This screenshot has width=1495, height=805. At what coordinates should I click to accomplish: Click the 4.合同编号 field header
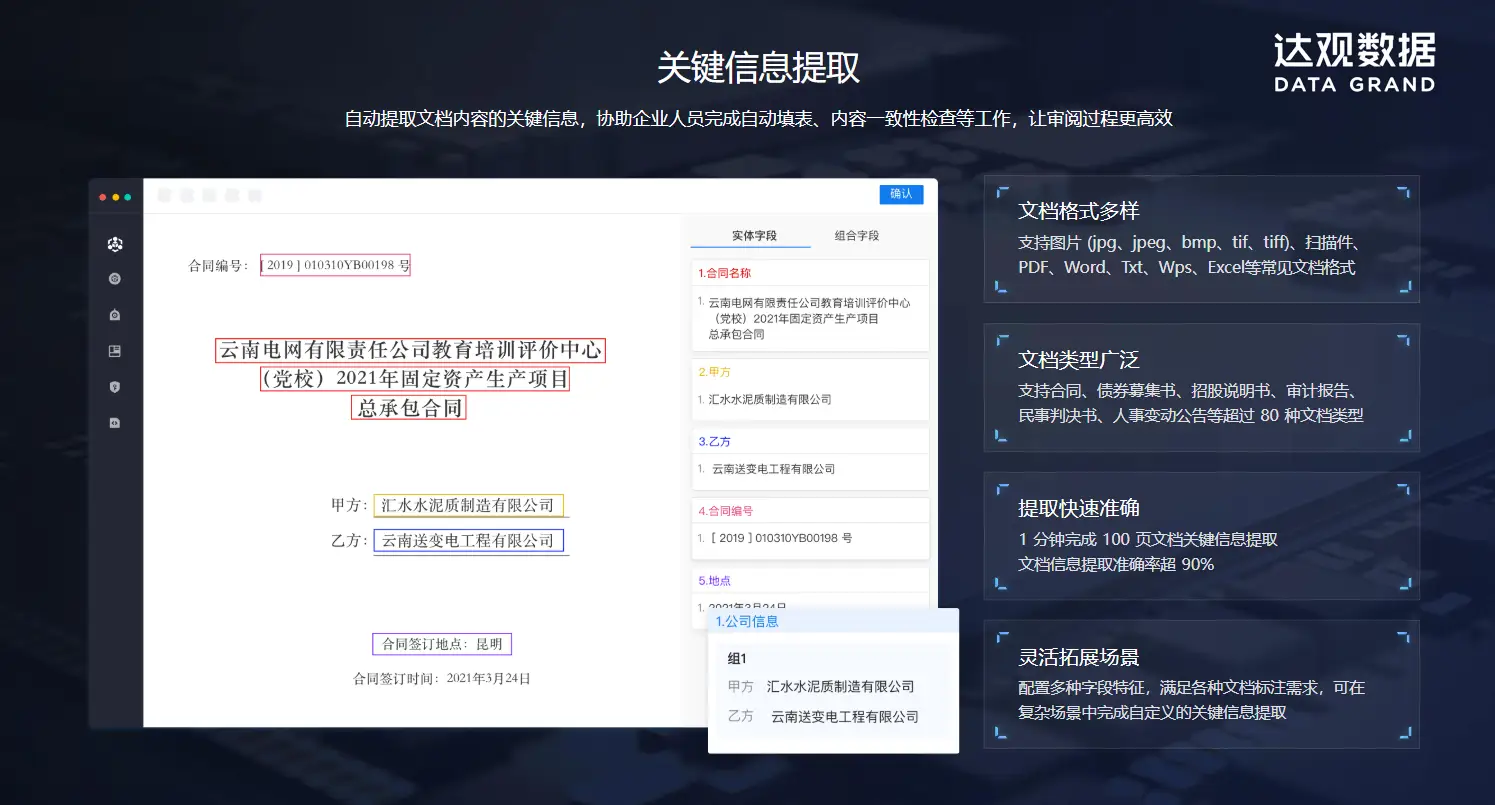pyautogui.click(x=725, y=511)
